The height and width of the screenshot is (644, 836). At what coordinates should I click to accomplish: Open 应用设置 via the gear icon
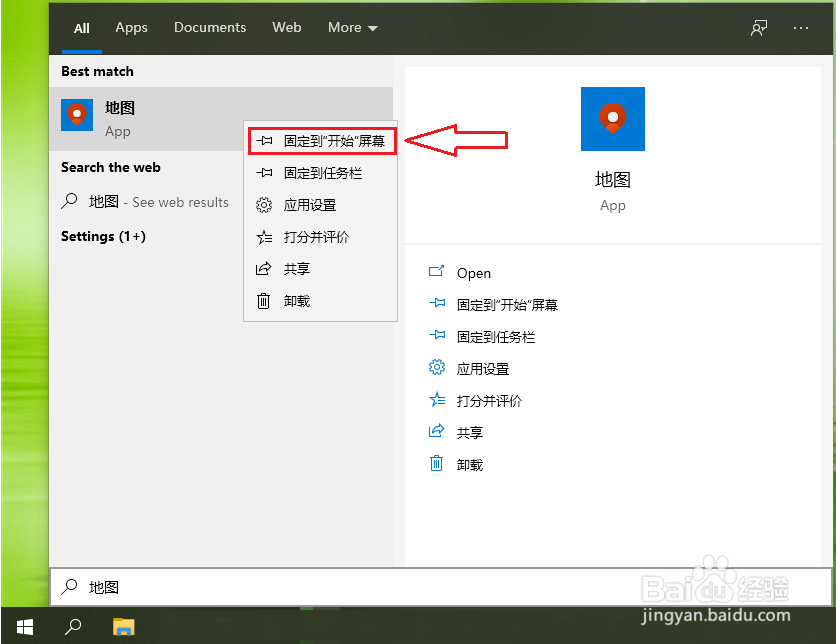[437, 368]
